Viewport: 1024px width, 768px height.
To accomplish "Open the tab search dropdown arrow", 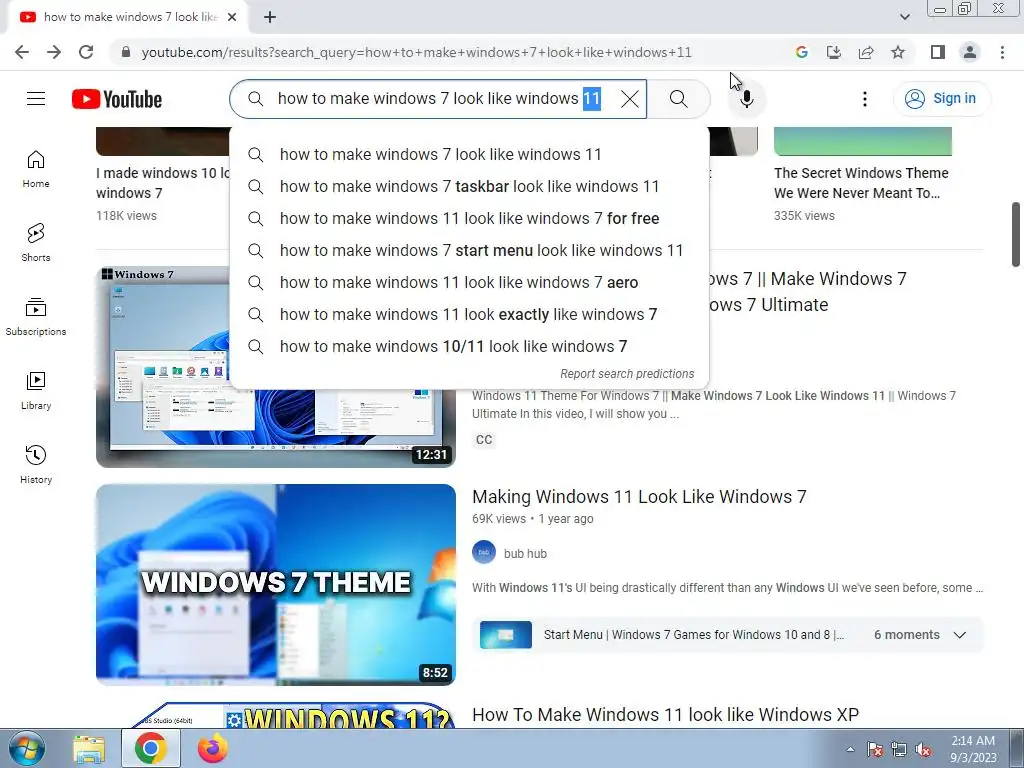I will 904,17.
